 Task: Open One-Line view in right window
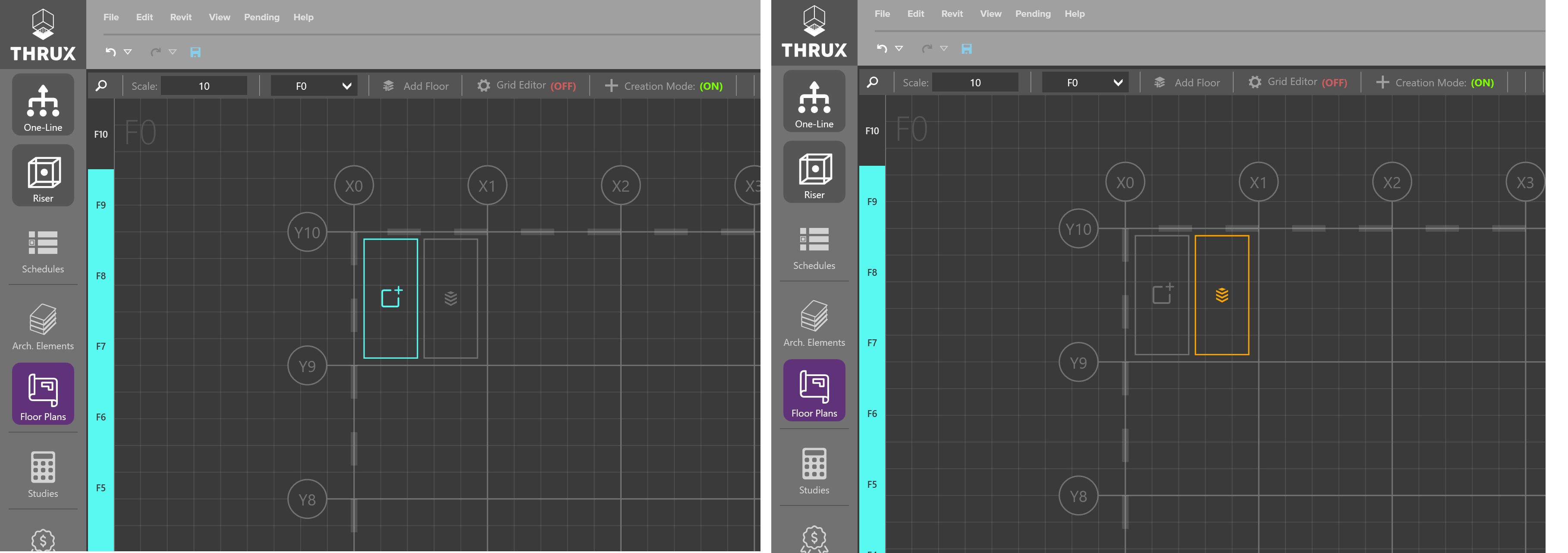814,101
